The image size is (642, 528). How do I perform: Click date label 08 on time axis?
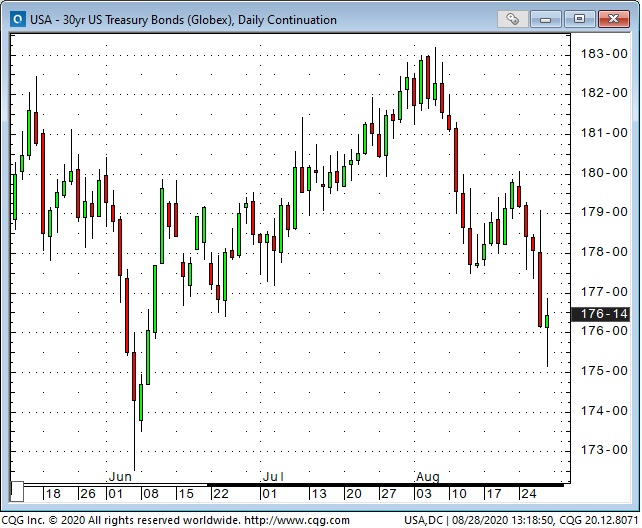[150, 494]
